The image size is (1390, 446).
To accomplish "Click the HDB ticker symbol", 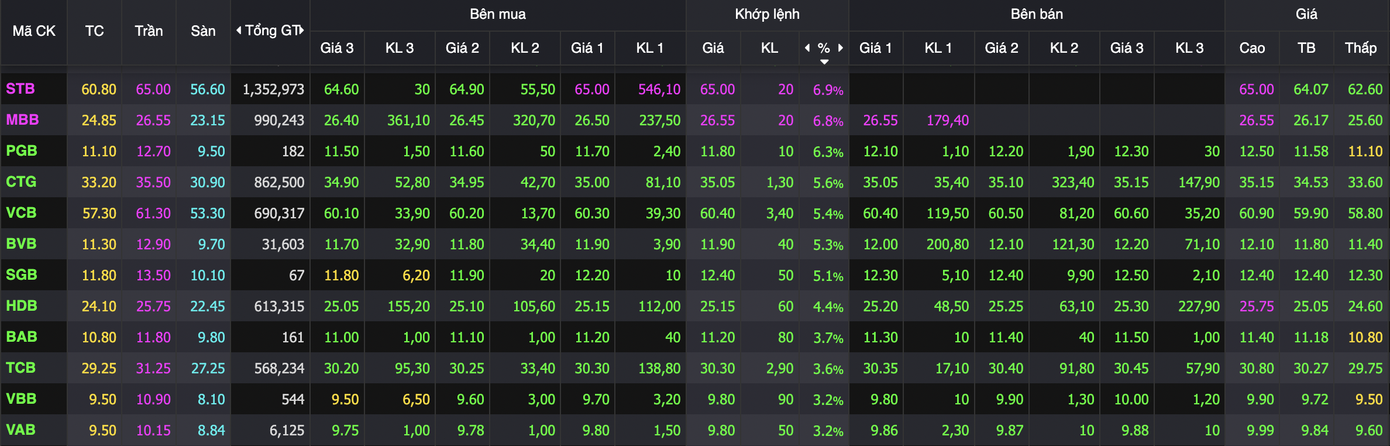I will tap(21, 306).
